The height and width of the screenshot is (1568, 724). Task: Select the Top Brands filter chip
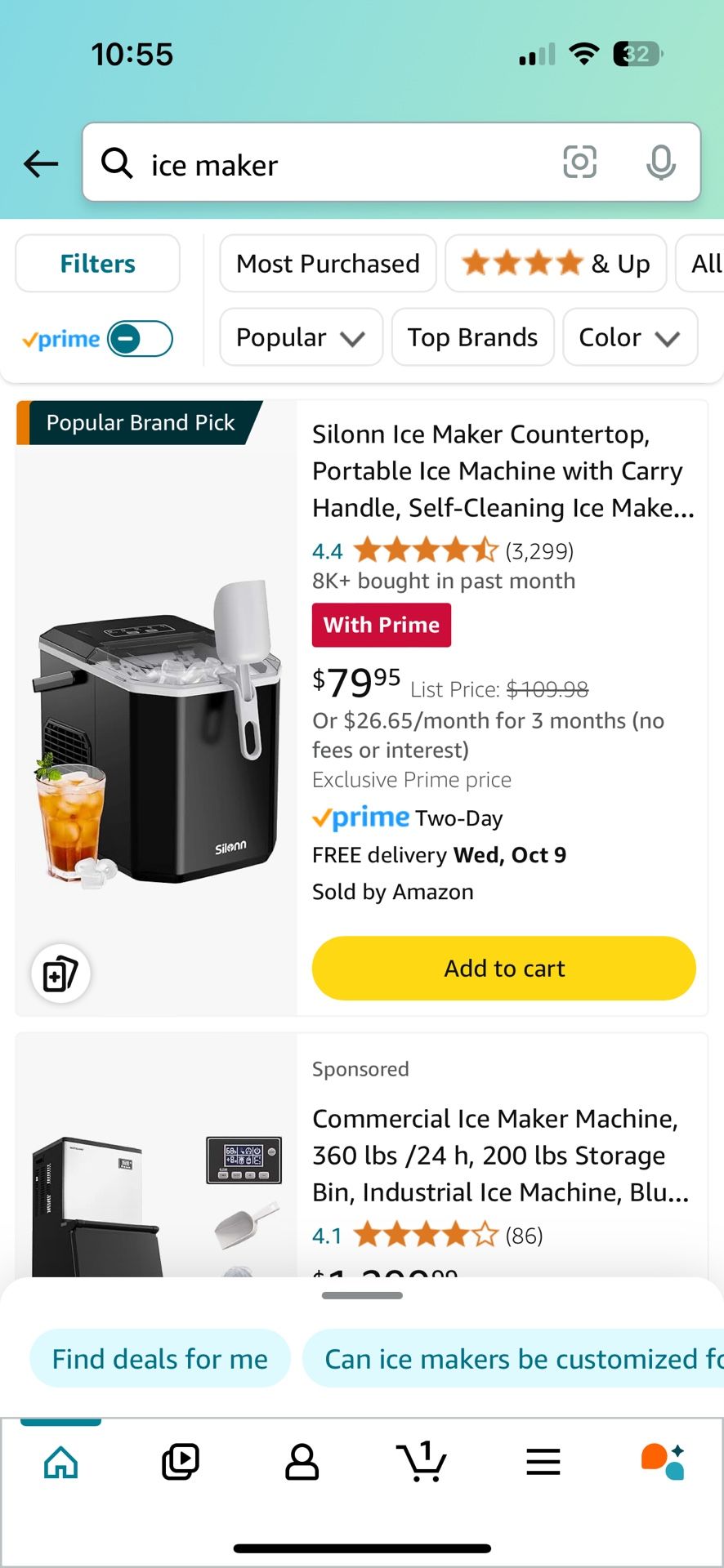click(x=472, y=337)
